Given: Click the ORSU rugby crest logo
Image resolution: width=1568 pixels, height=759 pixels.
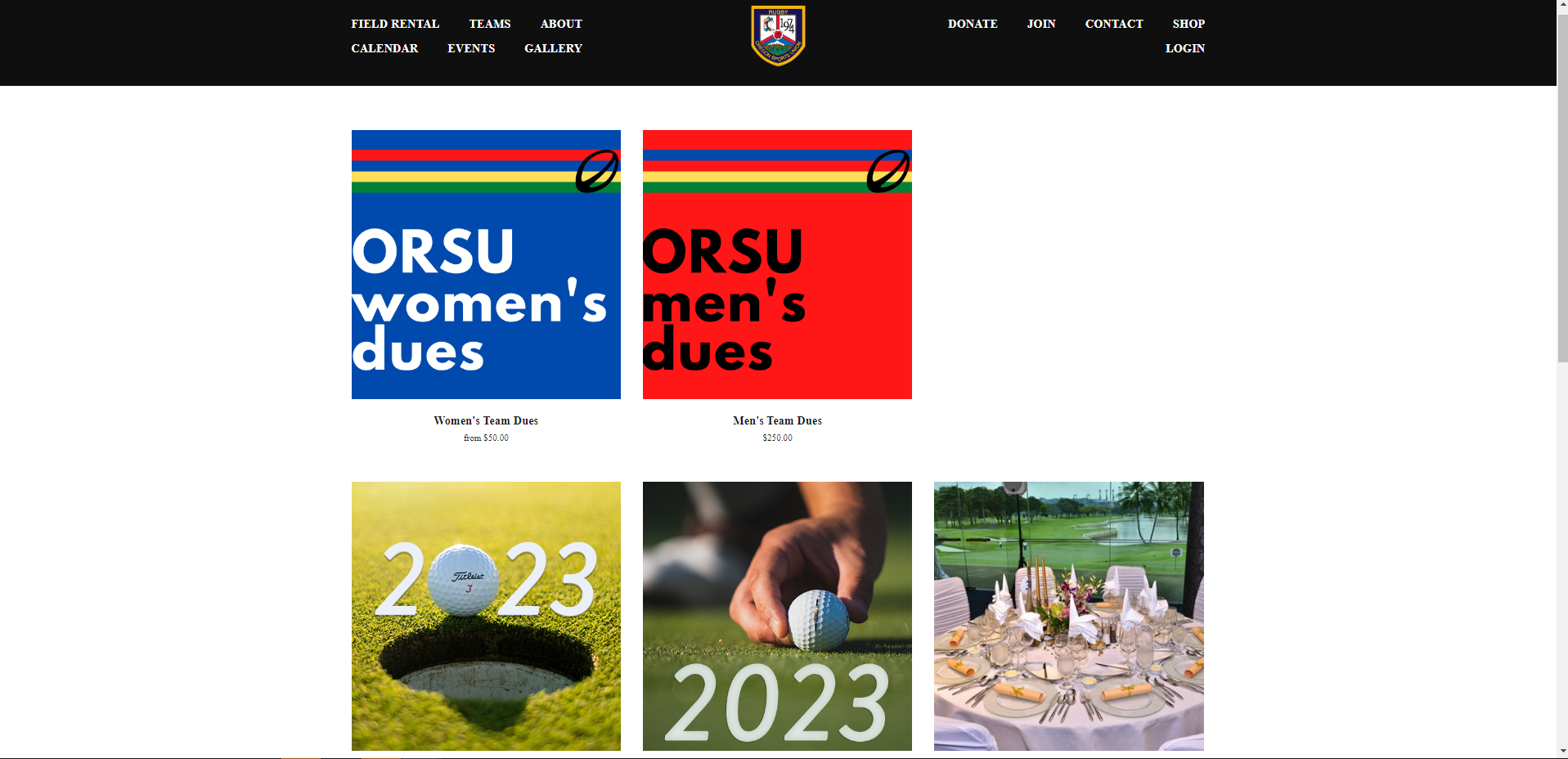Looking at the screenshot, I should point(778,36).
